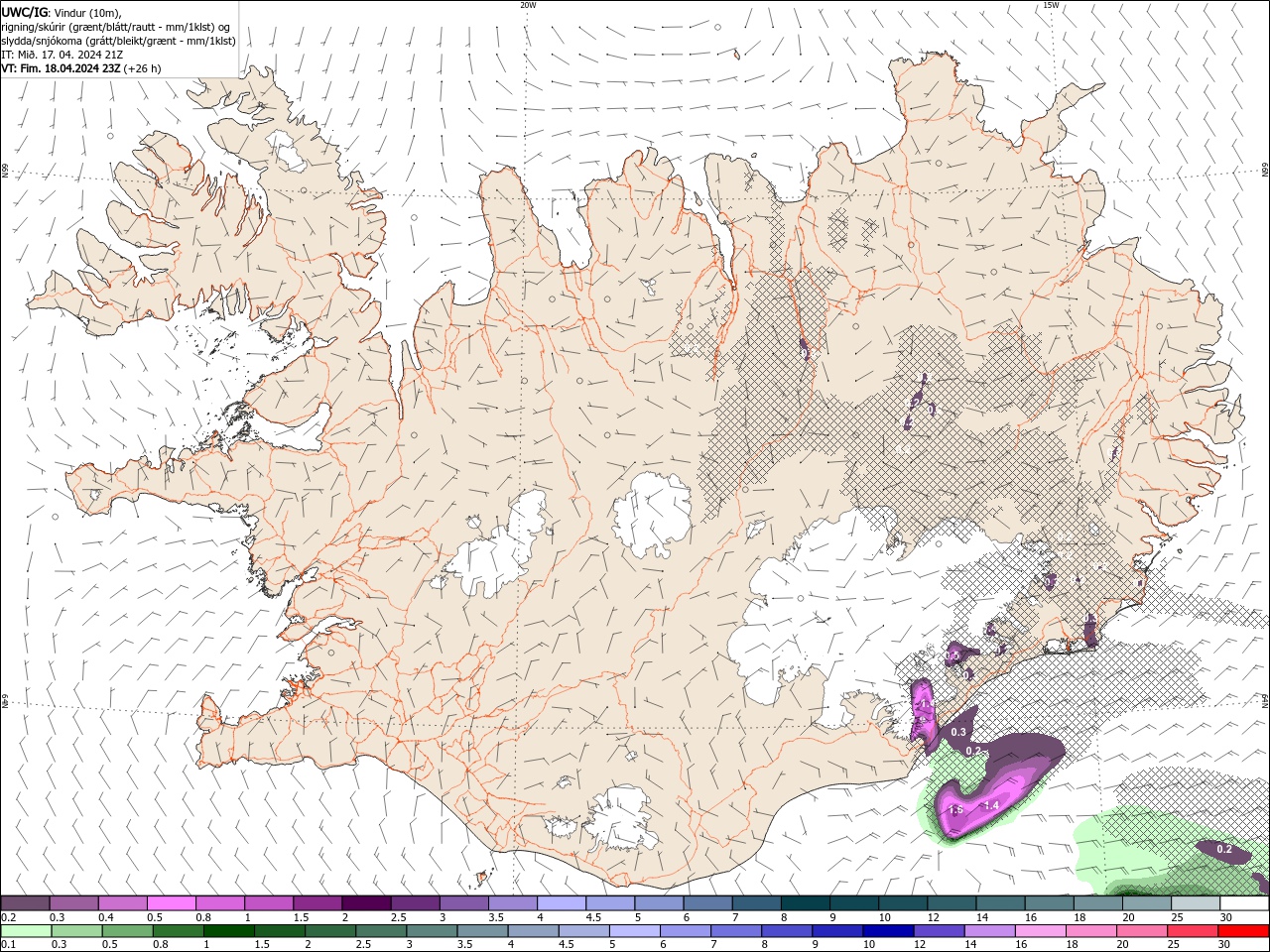
Task: Click the '15W' longitude label at top
Action: [x=1051, y=5]
